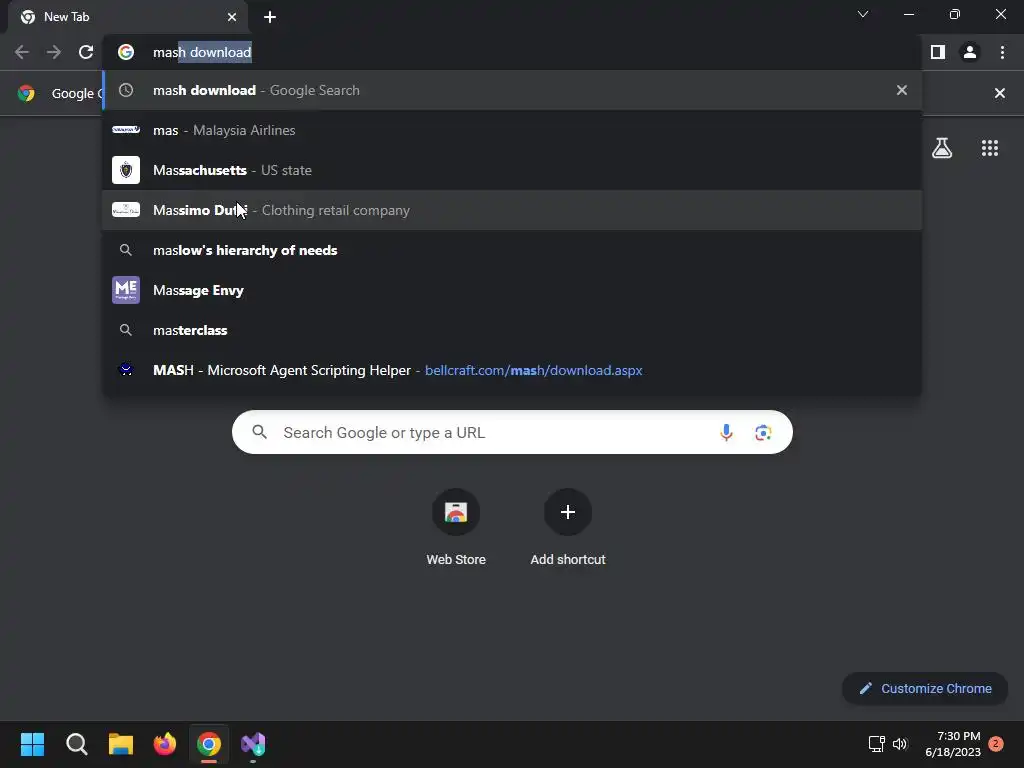This screenshot has width=1024, height=768.
Task: Select maslow's hierarchy of needs suggestion
Action: coord(512,250)
